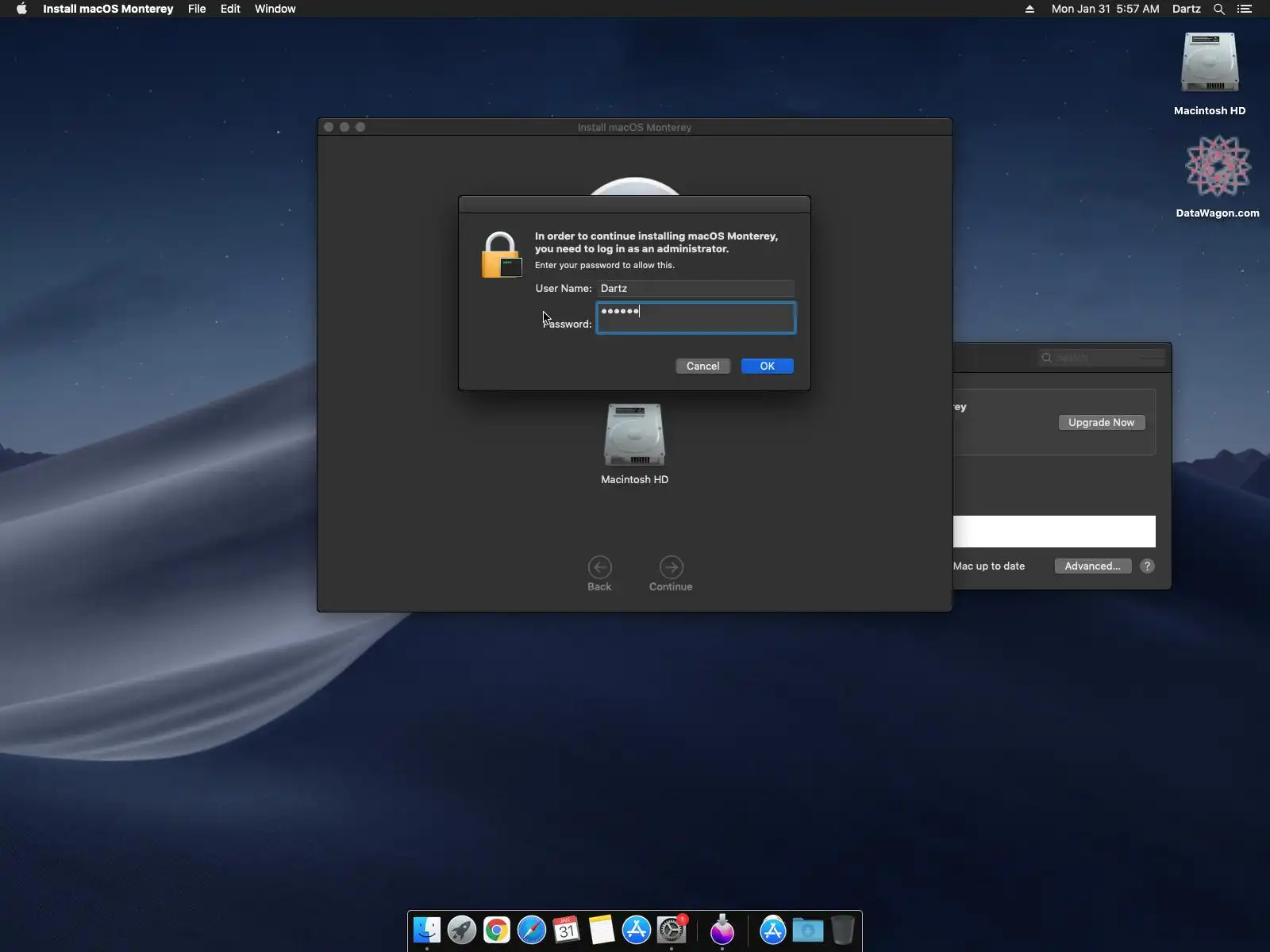Open the Edit menu
The width and height of the screenshot is (1270, 952).
230,9
